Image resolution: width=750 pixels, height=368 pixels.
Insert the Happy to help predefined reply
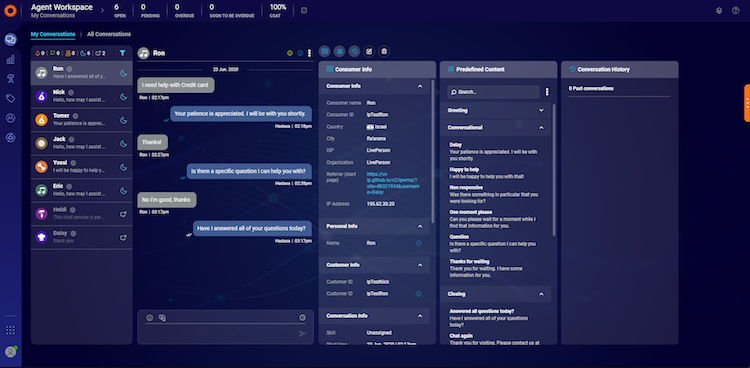click(x=487, y=173)
